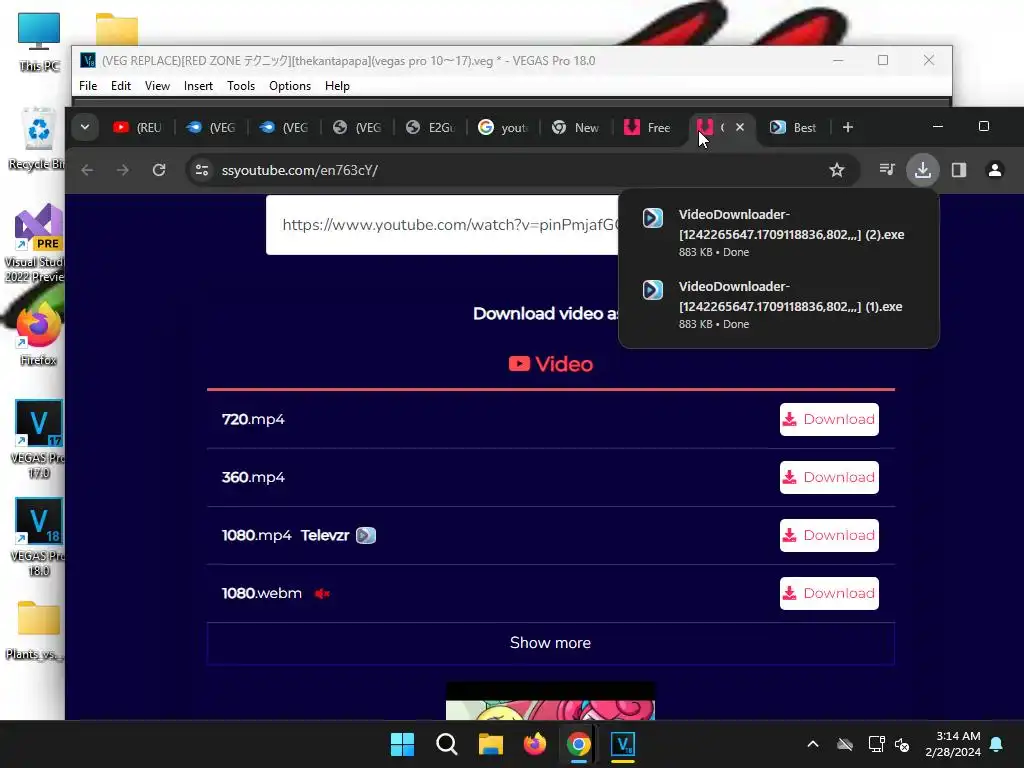Switch to the Free browser tab
The height and width of the screenshot is (768, 1024).
click(648, 127)
